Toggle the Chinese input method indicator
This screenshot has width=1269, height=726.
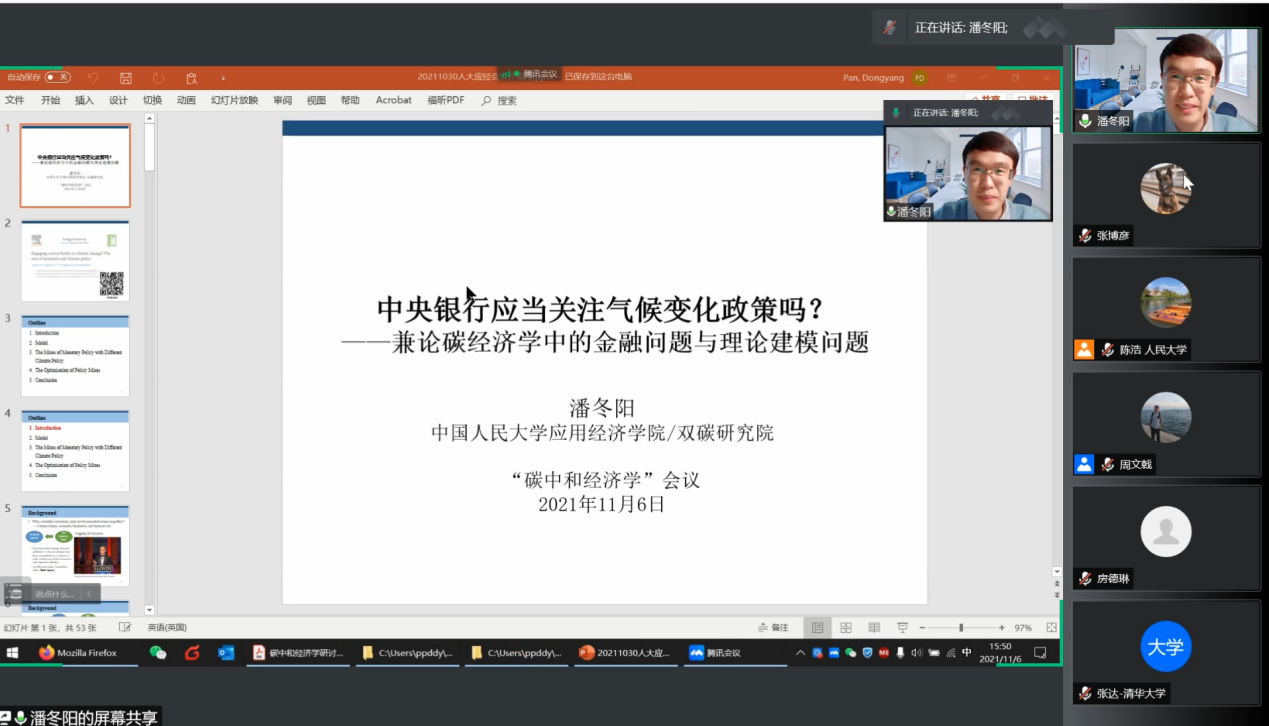click(x=967, y=653)
